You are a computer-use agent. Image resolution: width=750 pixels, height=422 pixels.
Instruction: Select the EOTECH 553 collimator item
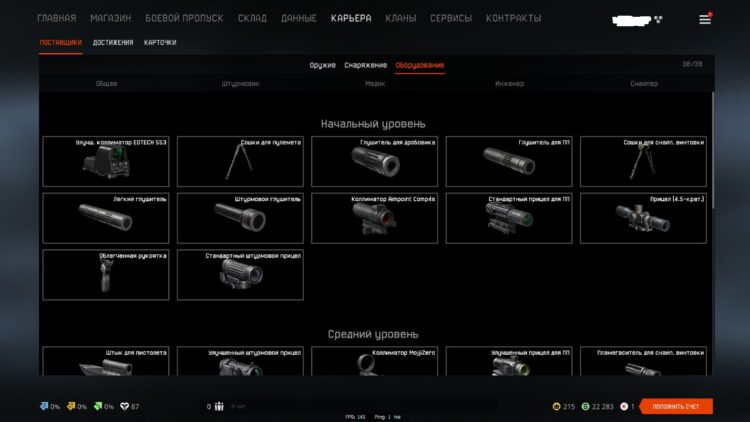click(x=106, y=161)
